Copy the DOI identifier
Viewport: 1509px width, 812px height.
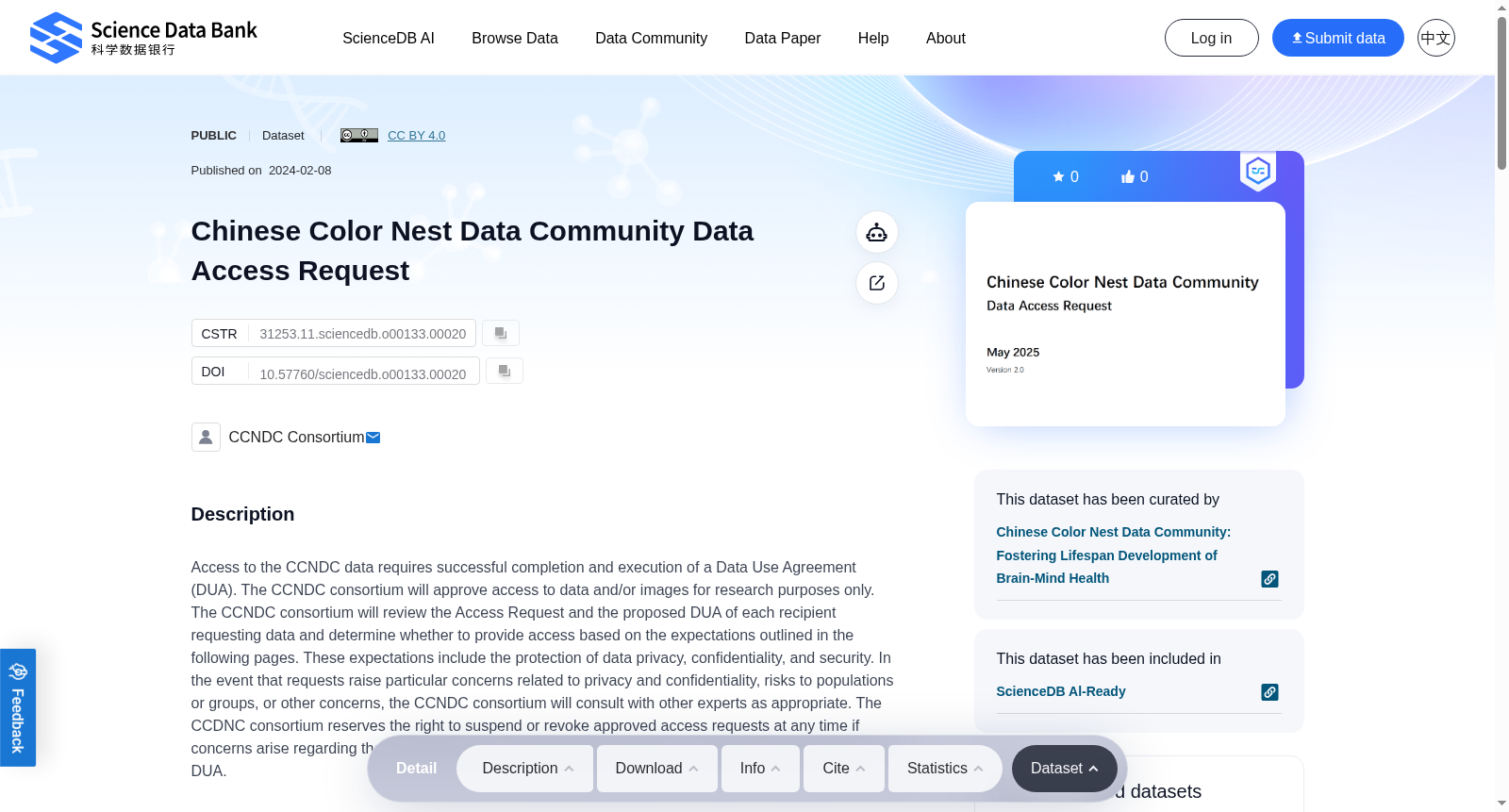coord(505,371)
